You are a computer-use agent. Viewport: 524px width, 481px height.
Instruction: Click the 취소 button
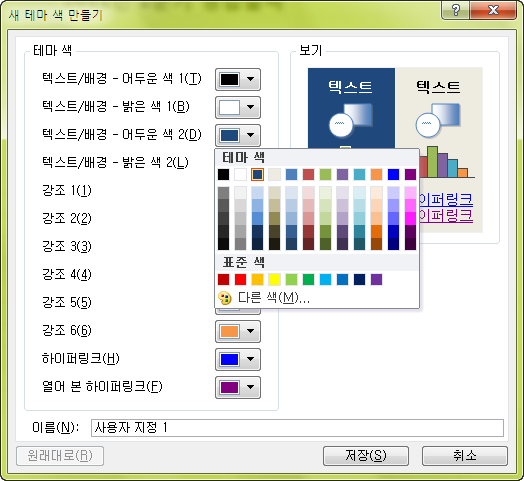[x=465, y=455]
